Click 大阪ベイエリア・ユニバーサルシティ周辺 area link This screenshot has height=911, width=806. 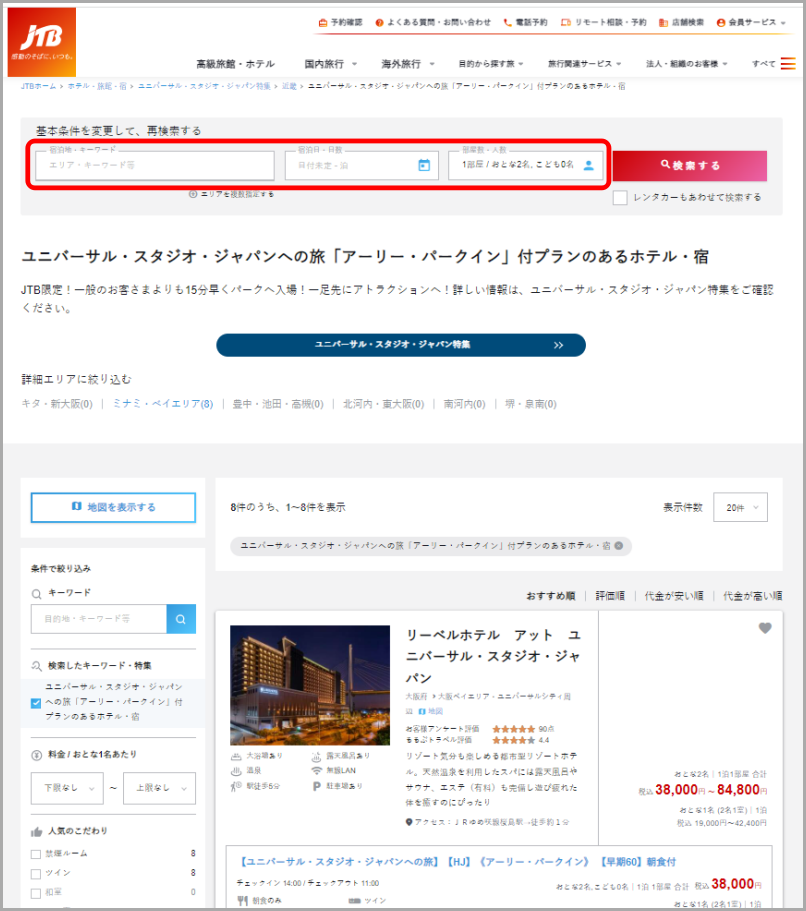(488, 703)
